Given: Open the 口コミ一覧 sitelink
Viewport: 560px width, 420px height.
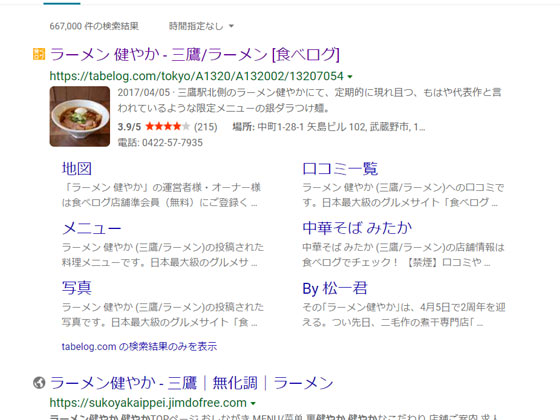Looking at the screenshot, I should [x=340, y=168].
